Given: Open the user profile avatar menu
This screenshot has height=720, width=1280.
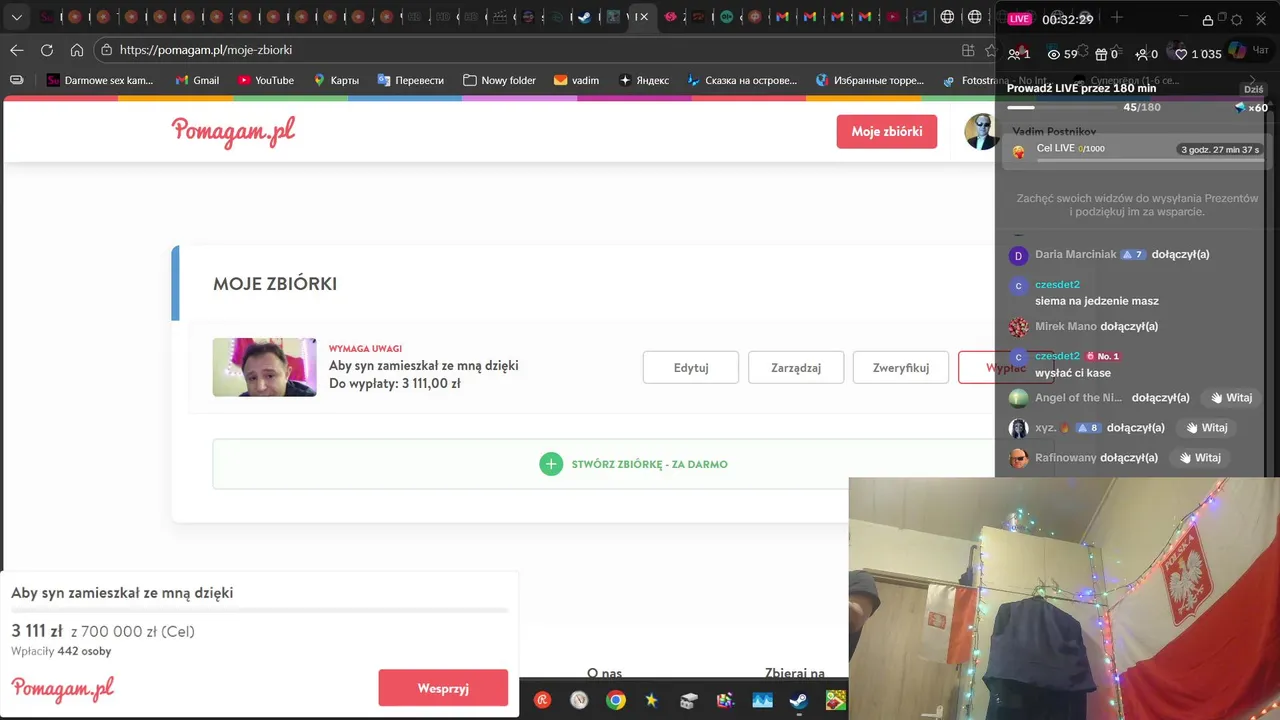Looking at the screenshot, I should [980, 132].
